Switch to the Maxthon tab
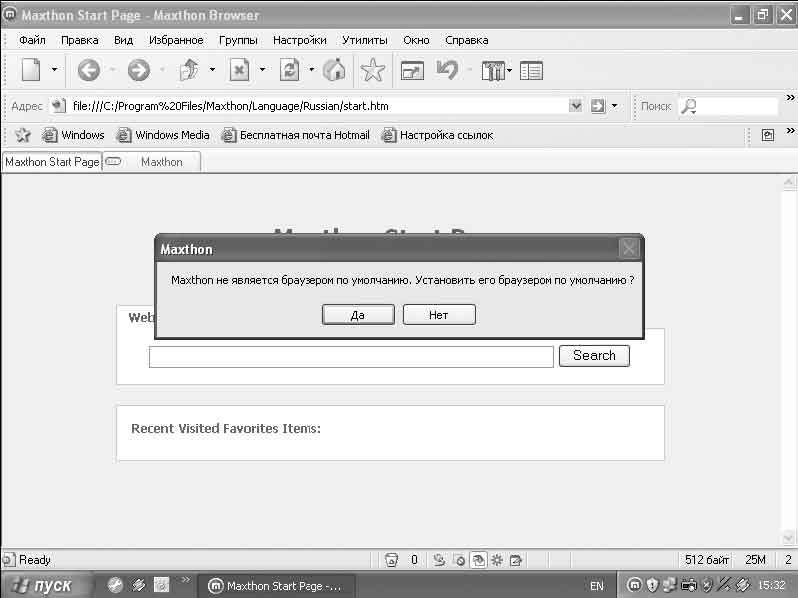Viewport: 798px width, 598px height. point(162,162)
